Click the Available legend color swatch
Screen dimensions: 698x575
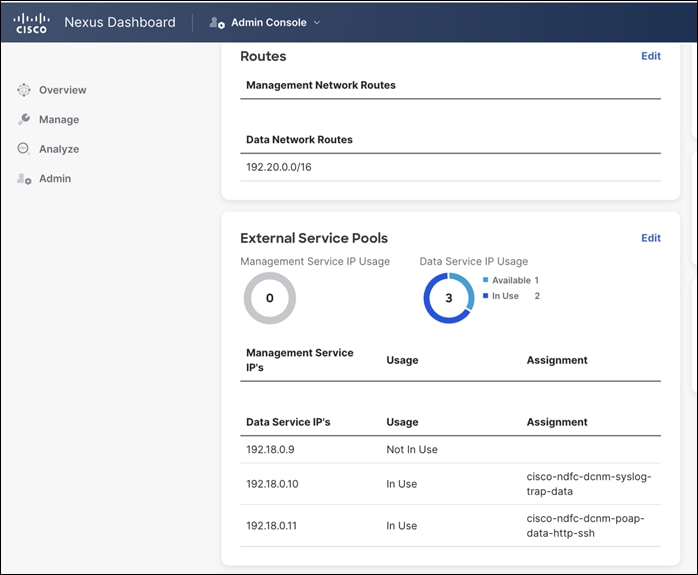pos(485,280)
